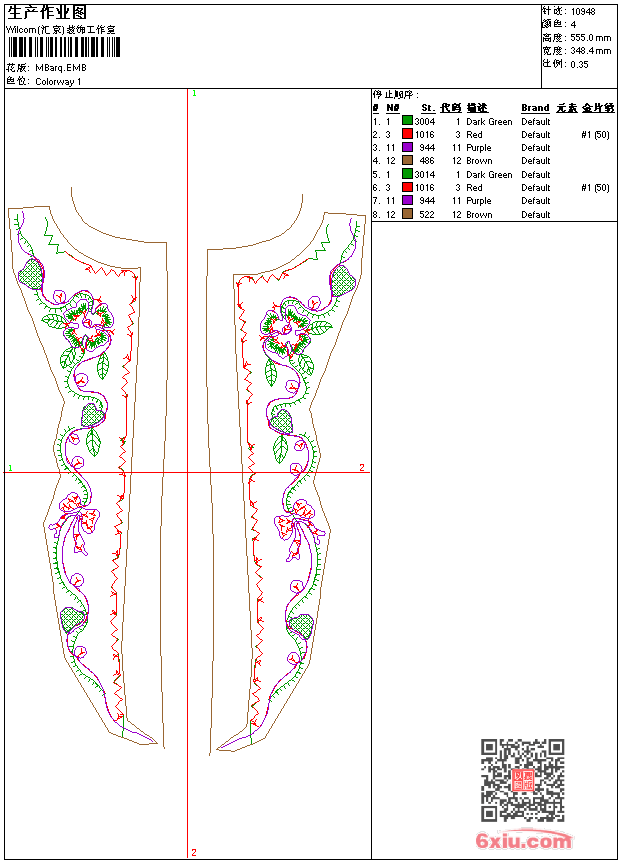
Task: Pick the Purple swatch in stop 3
Action: (x=407, y=147)
